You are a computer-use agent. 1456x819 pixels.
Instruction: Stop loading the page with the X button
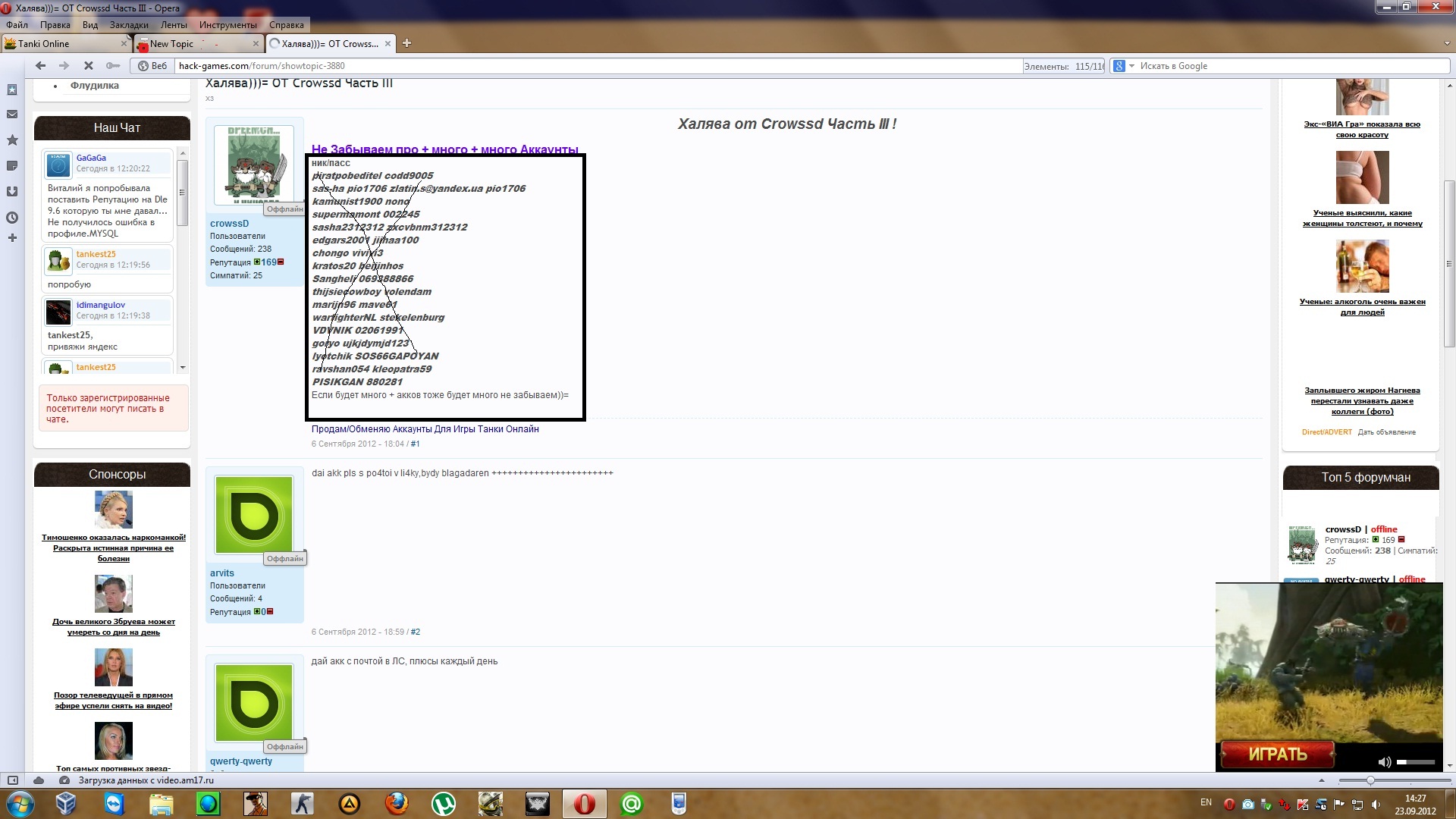tap(88, 66)
